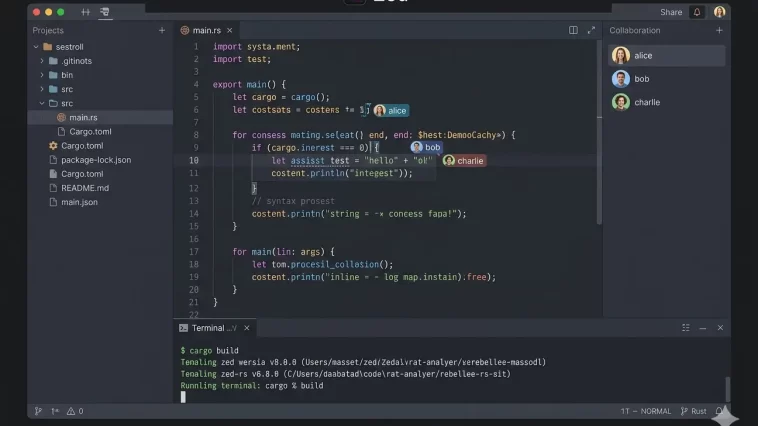Click the '$ cargo build' terminal line
This screenshot has height=426, width=758.
point(209,351)
